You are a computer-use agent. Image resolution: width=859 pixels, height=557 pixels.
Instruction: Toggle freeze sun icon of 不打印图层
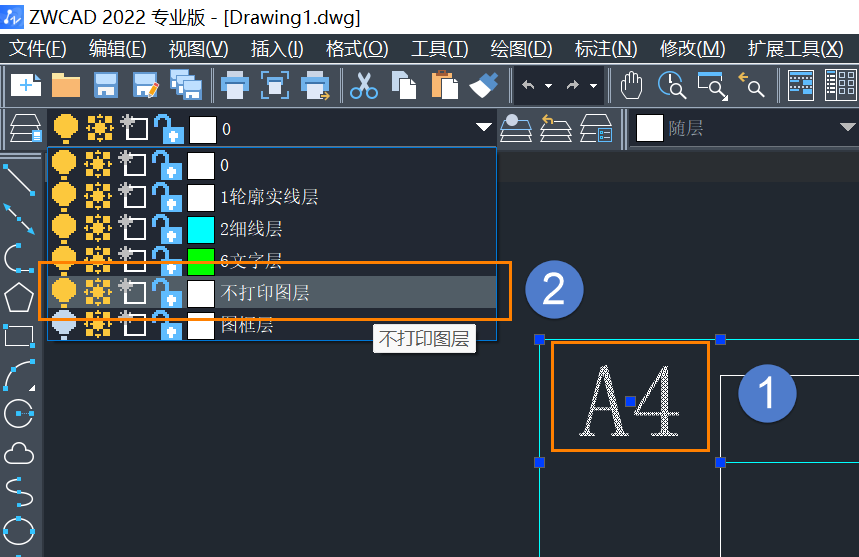pos(98,292)
